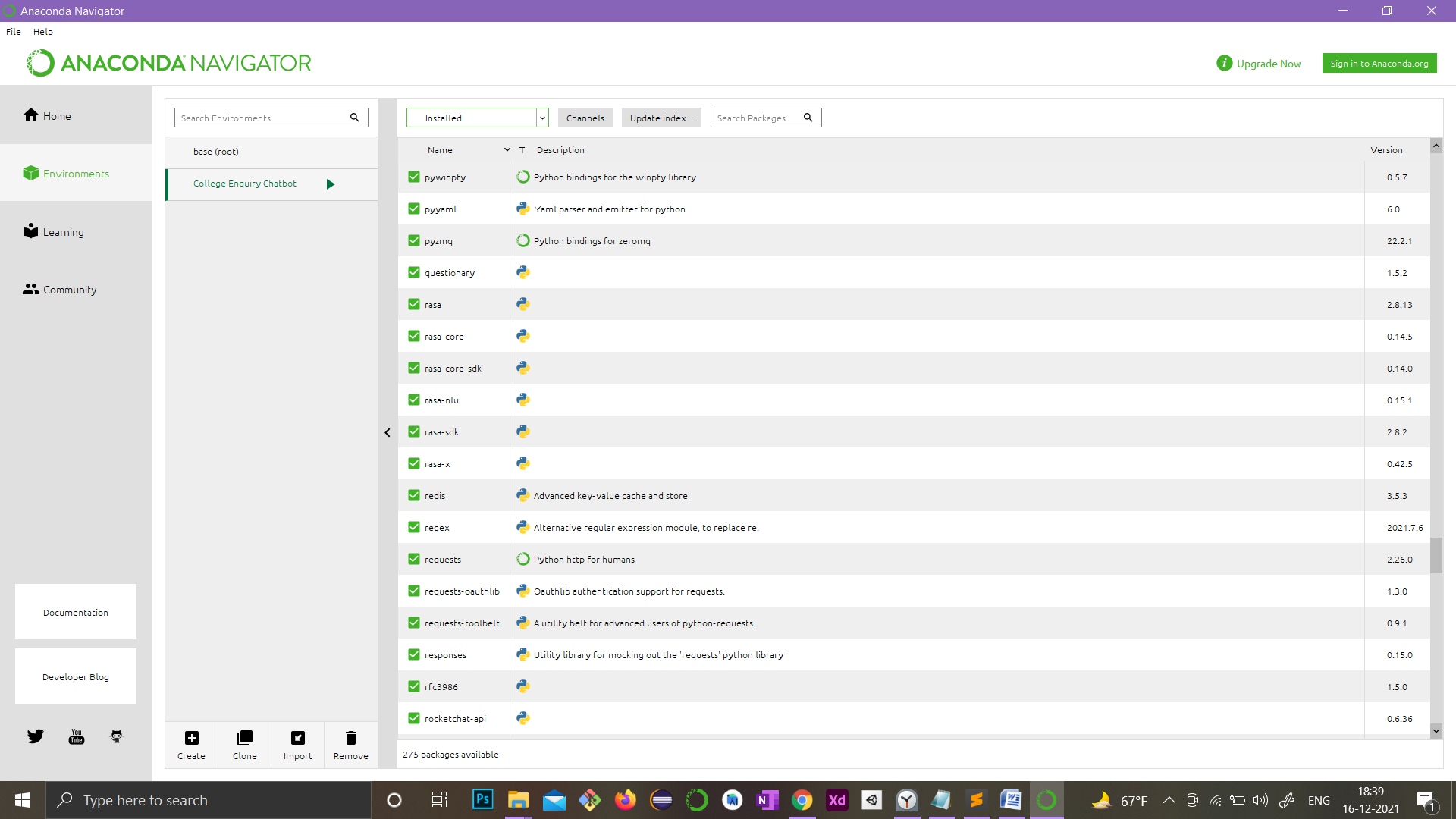The width and height of the screenshot is (1456, 819).
Task: Click the Anaconda Navigator home icon
Action: click(x=30, y=115)
